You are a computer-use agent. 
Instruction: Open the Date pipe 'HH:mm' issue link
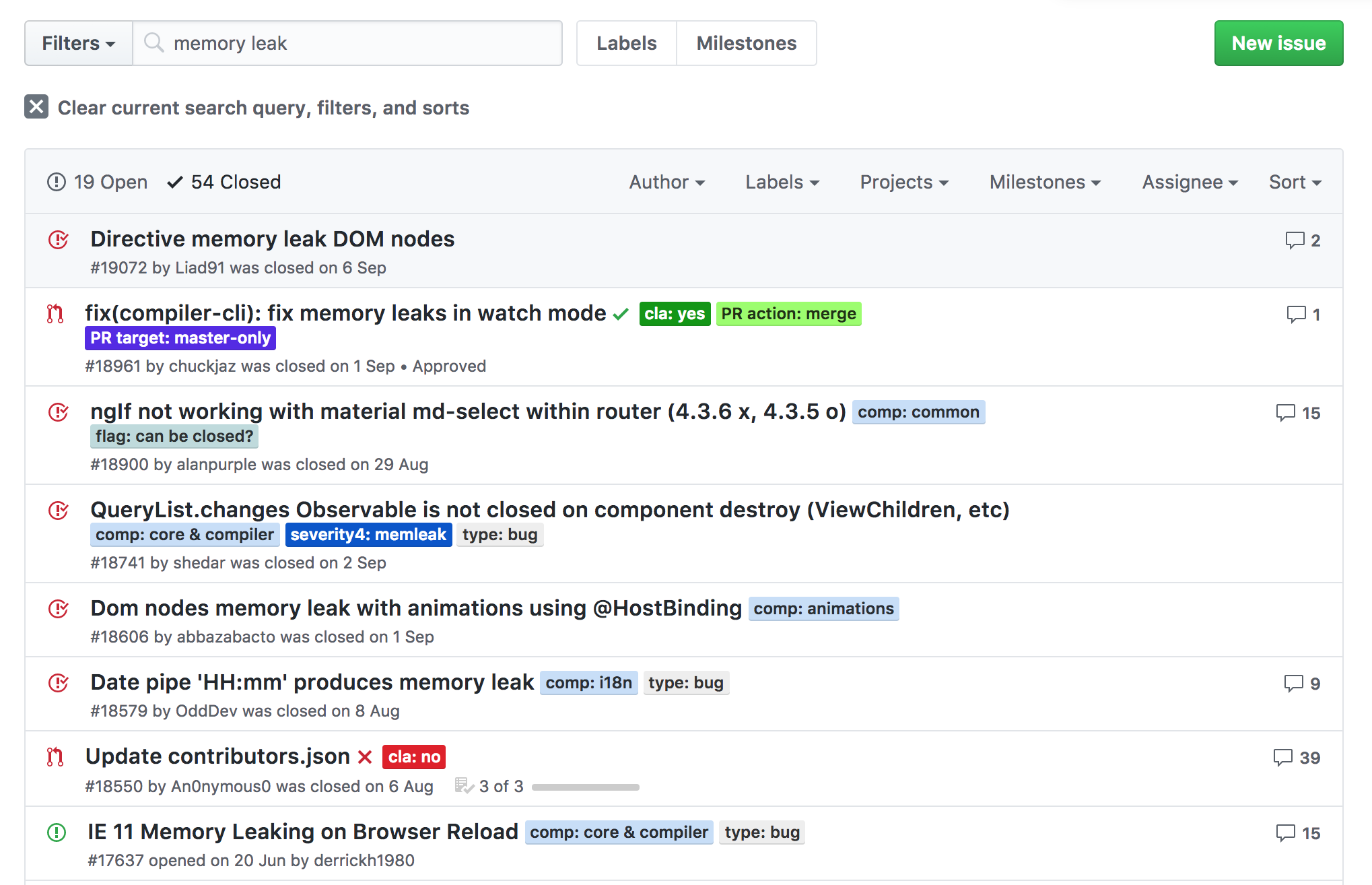point(312,682)
